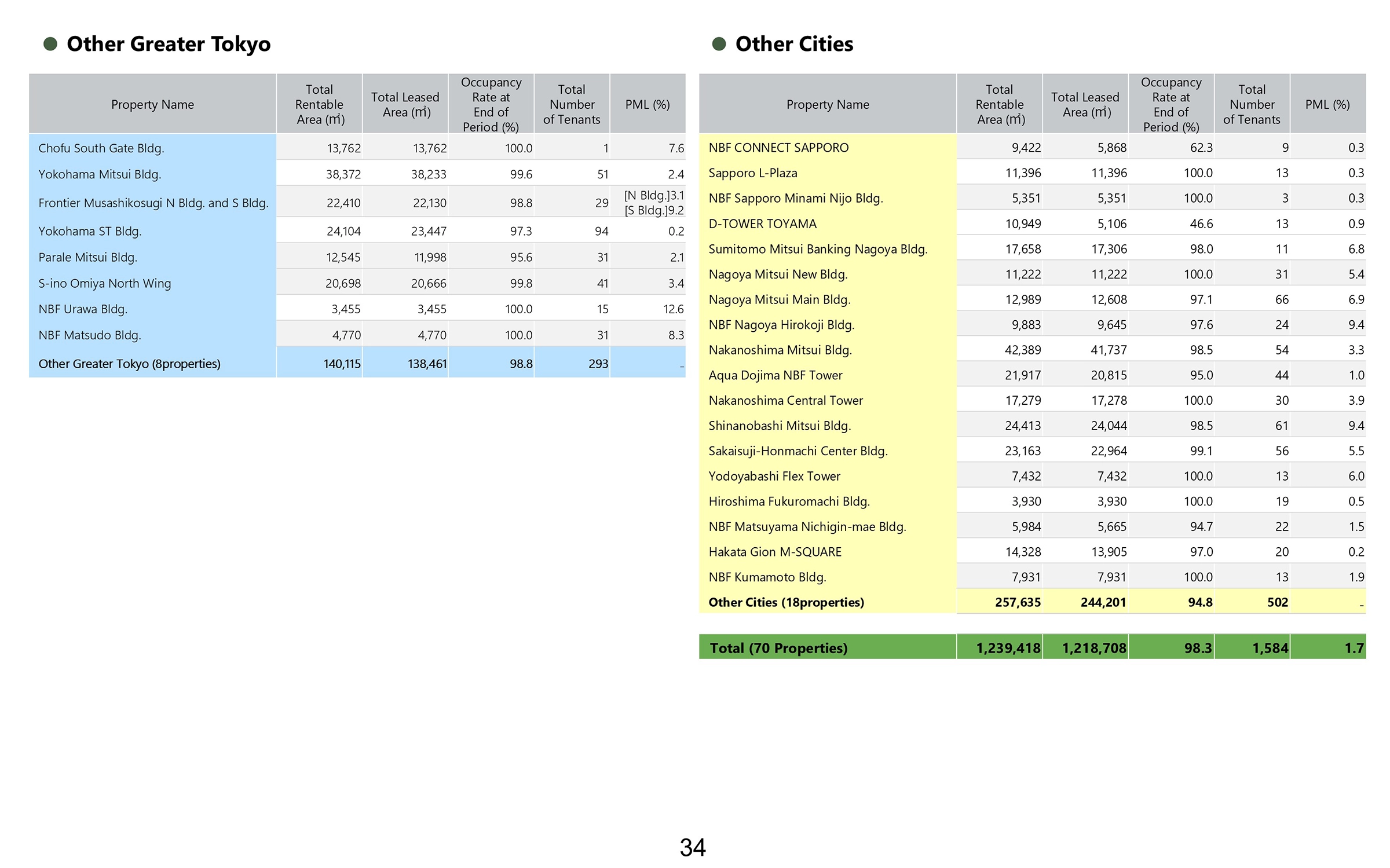Select Frontier Musashikosugi N Bldg. and S Bldg.
Image resolution: width=1390 pixels, height=868 pixels.
point(153,203)
